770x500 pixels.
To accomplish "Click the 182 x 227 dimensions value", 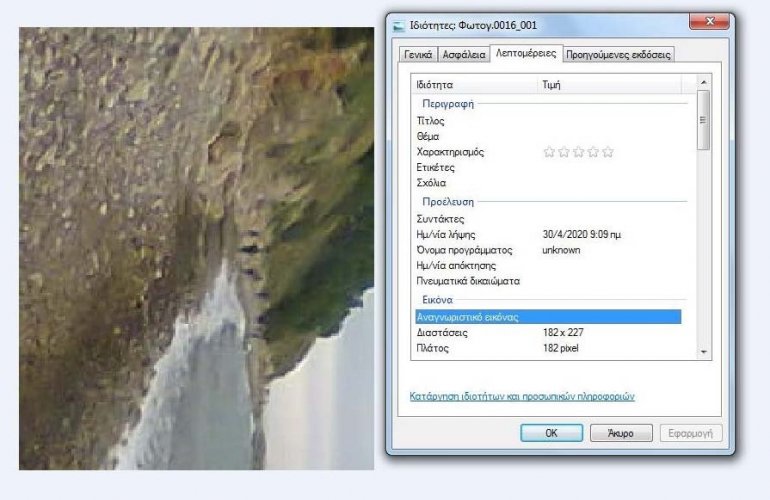I will coord(563,333).
